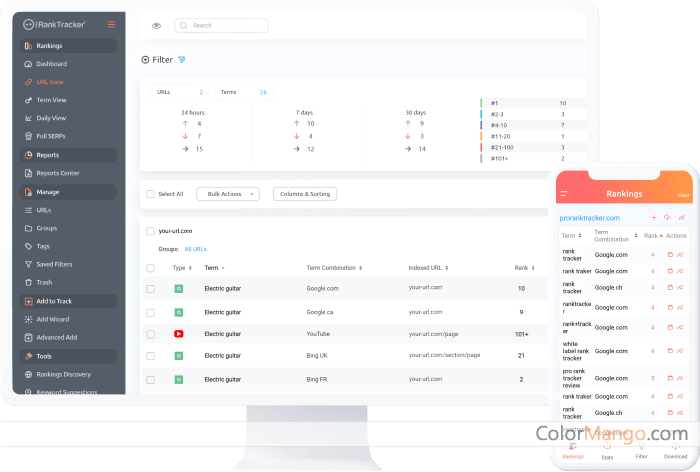
Task: Click the green type icon in Bing UK row
Action: click(x=179, y=356)
